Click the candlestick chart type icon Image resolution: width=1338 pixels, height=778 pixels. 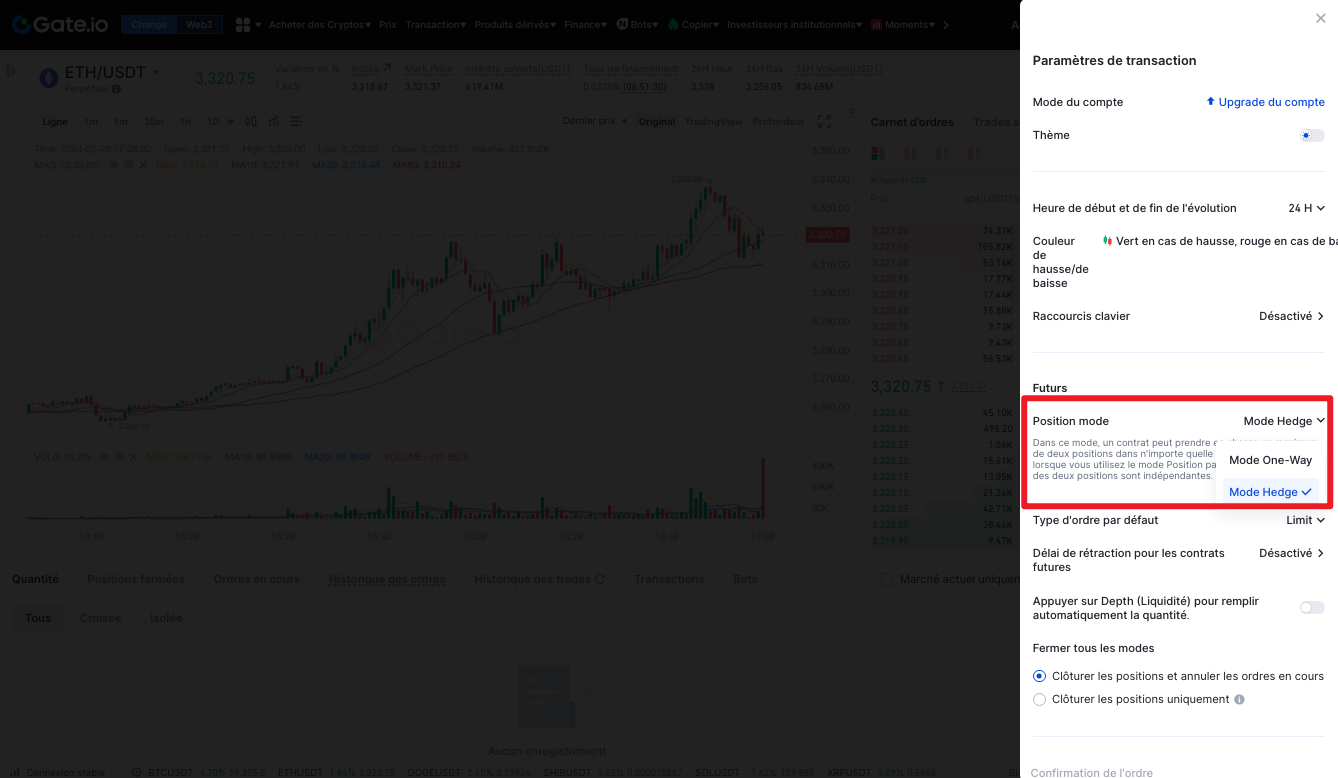(x=250, y=122)
